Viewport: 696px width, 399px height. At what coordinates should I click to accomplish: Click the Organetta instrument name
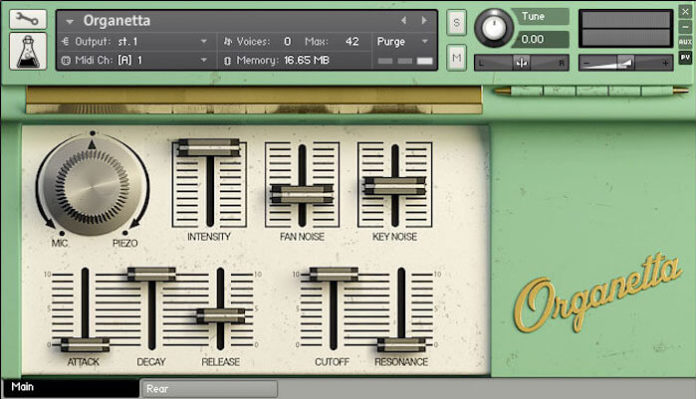117,20
